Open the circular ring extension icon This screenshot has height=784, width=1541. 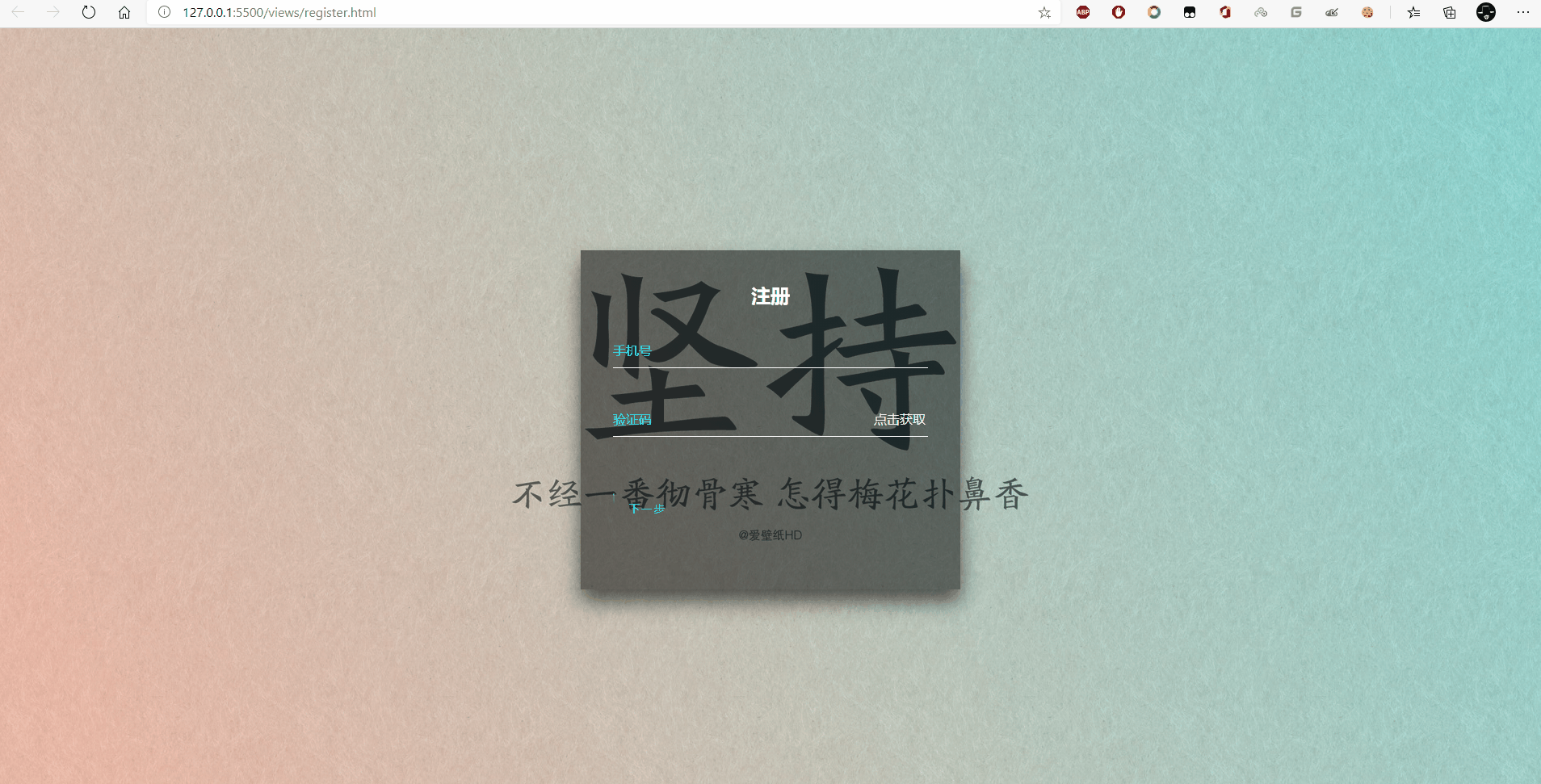point(1154,12)
